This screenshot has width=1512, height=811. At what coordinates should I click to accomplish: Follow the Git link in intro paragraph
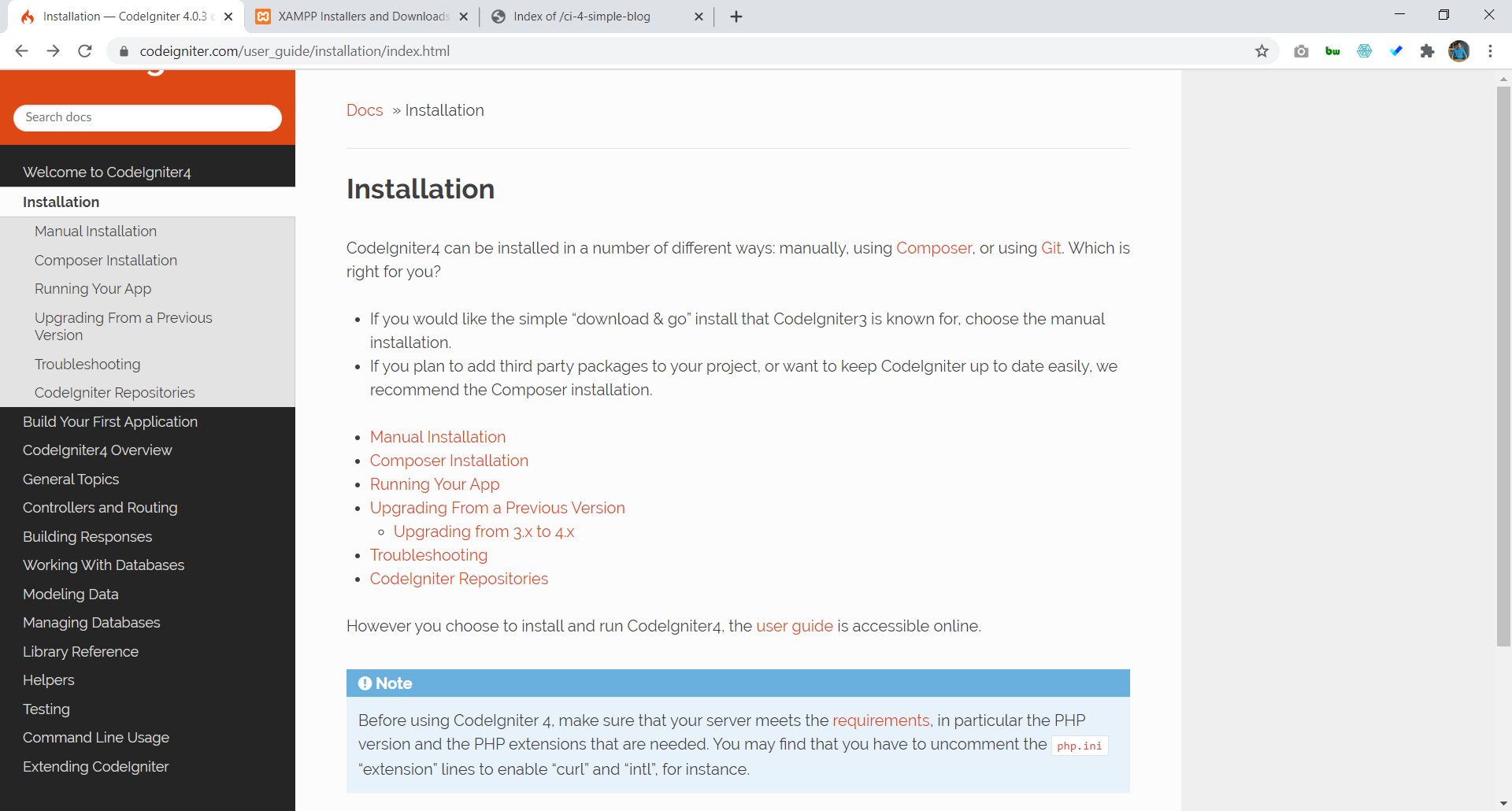pos(1051,248)
